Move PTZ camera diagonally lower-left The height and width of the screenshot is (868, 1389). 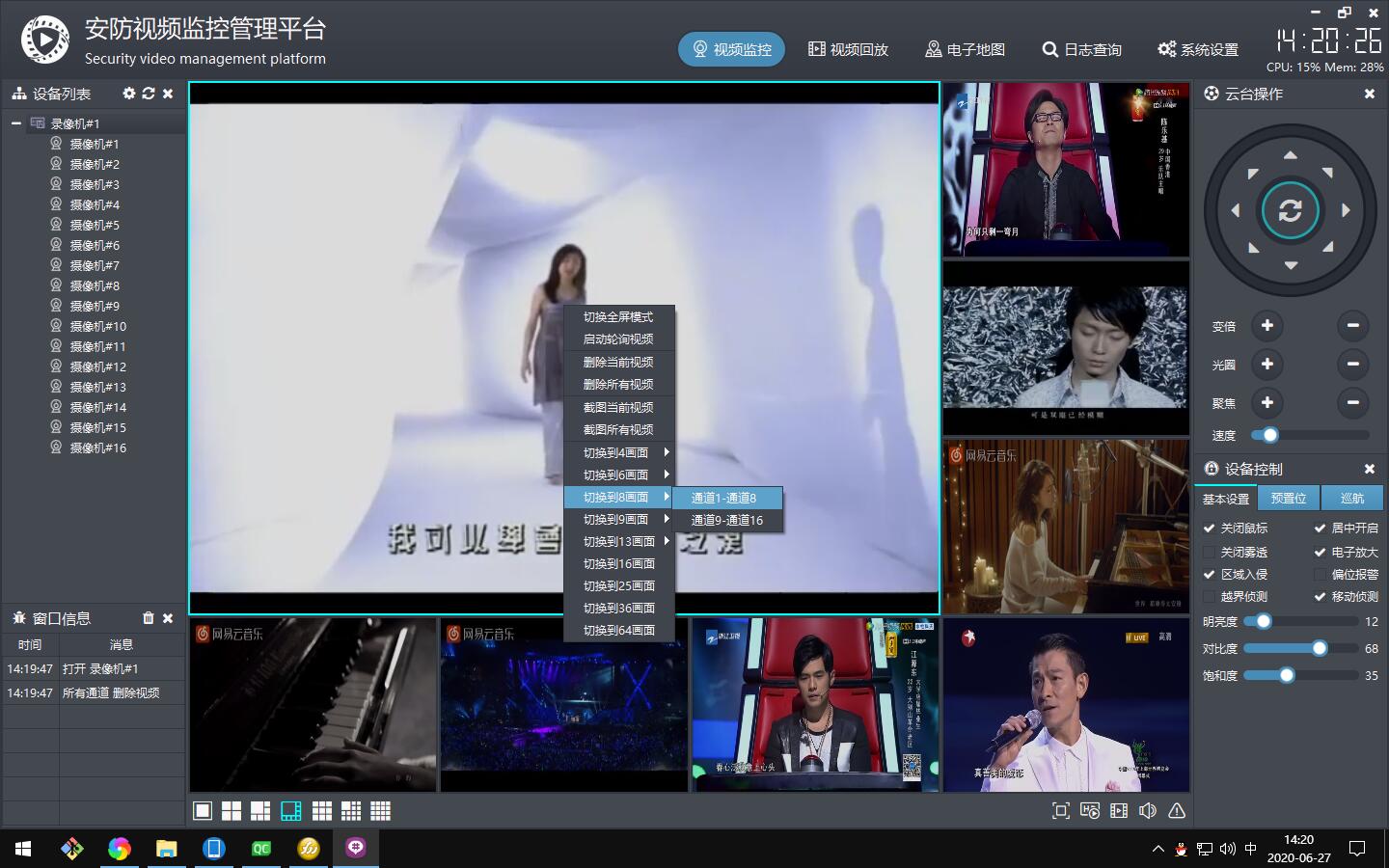tap(1253, 247)
